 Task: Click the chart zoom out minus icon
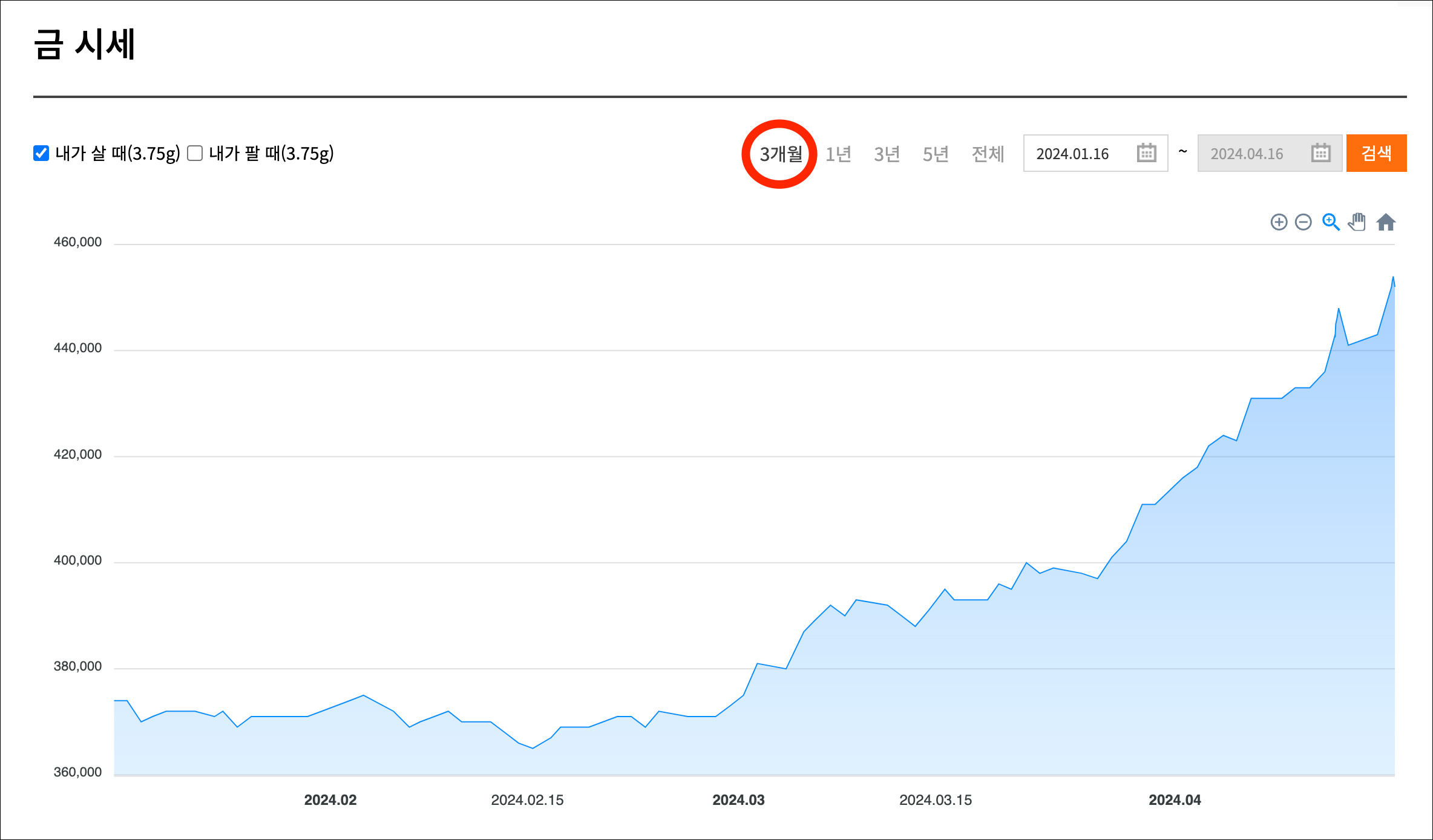[1303, 222]
